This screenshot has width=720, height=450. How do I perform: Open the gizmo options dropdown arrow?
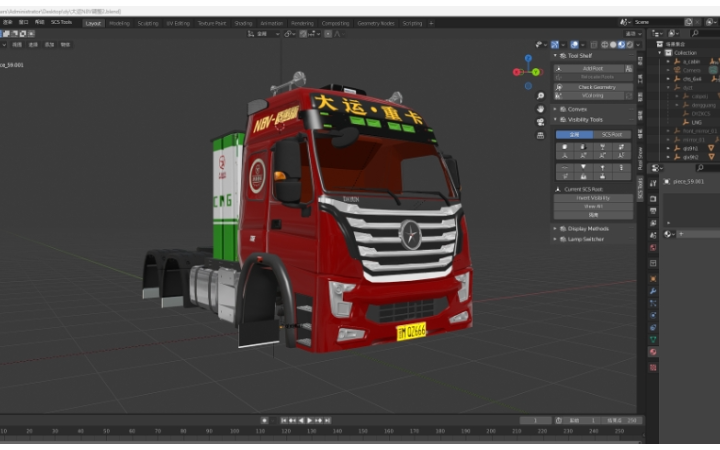click(x=563, y=45)
